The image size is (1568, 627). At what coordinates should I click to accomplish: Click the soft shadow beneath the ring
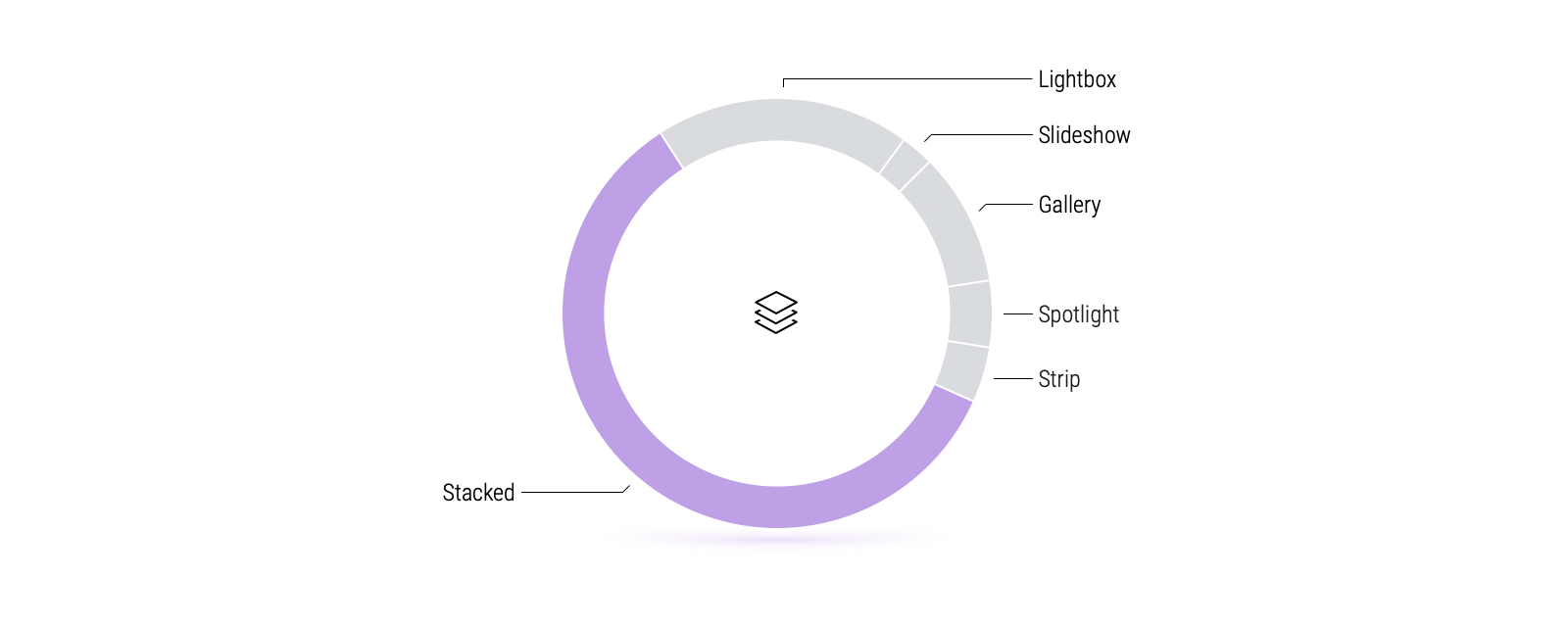[x=777, y=538]
